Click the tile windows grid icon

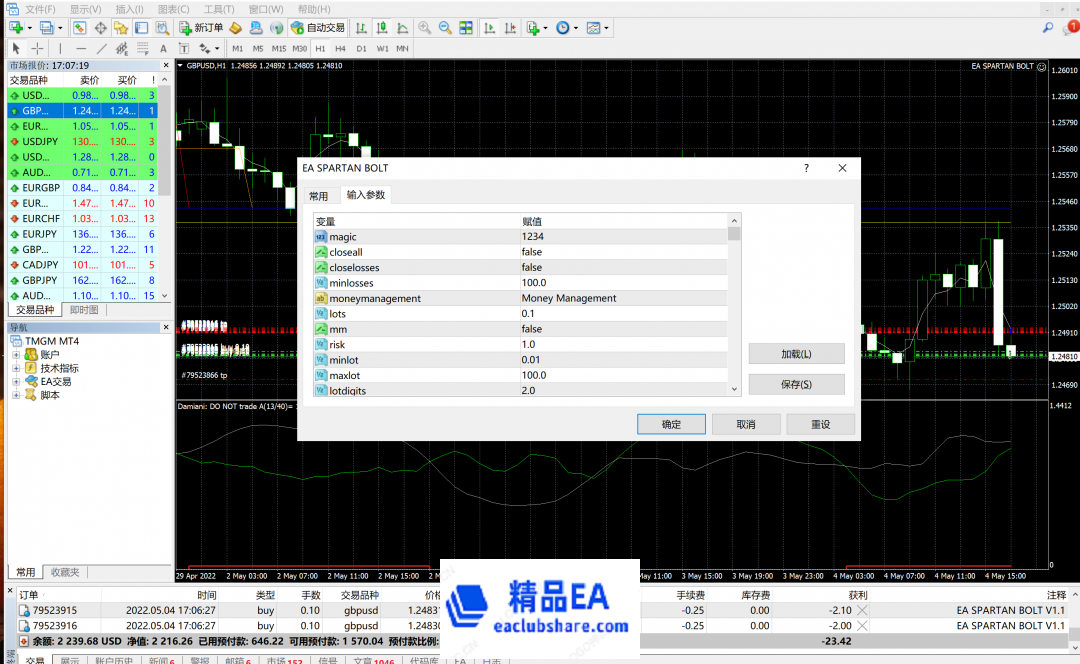point(464,28)
